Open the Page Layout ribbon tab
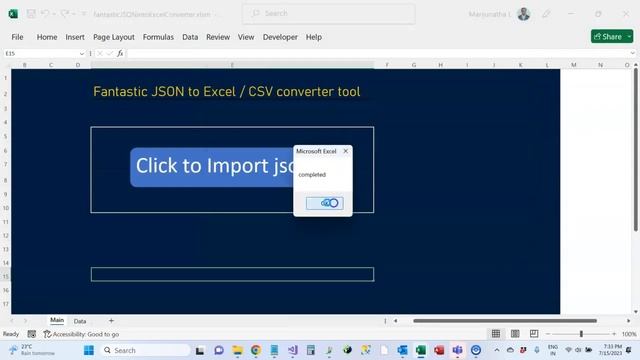The image size is (640, 360). coord(114,37)
